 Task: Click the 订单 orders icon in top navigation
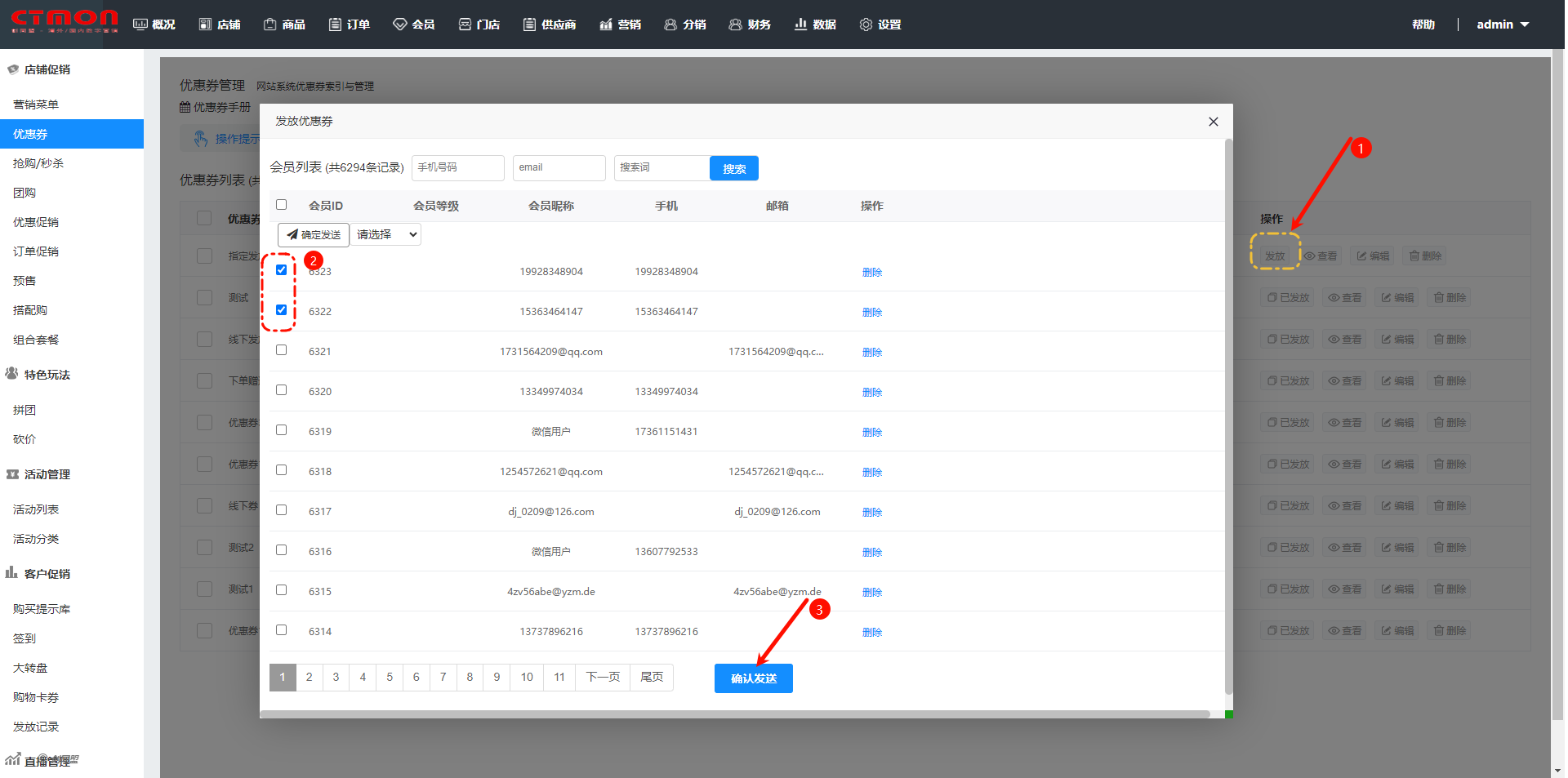point(335,24)
